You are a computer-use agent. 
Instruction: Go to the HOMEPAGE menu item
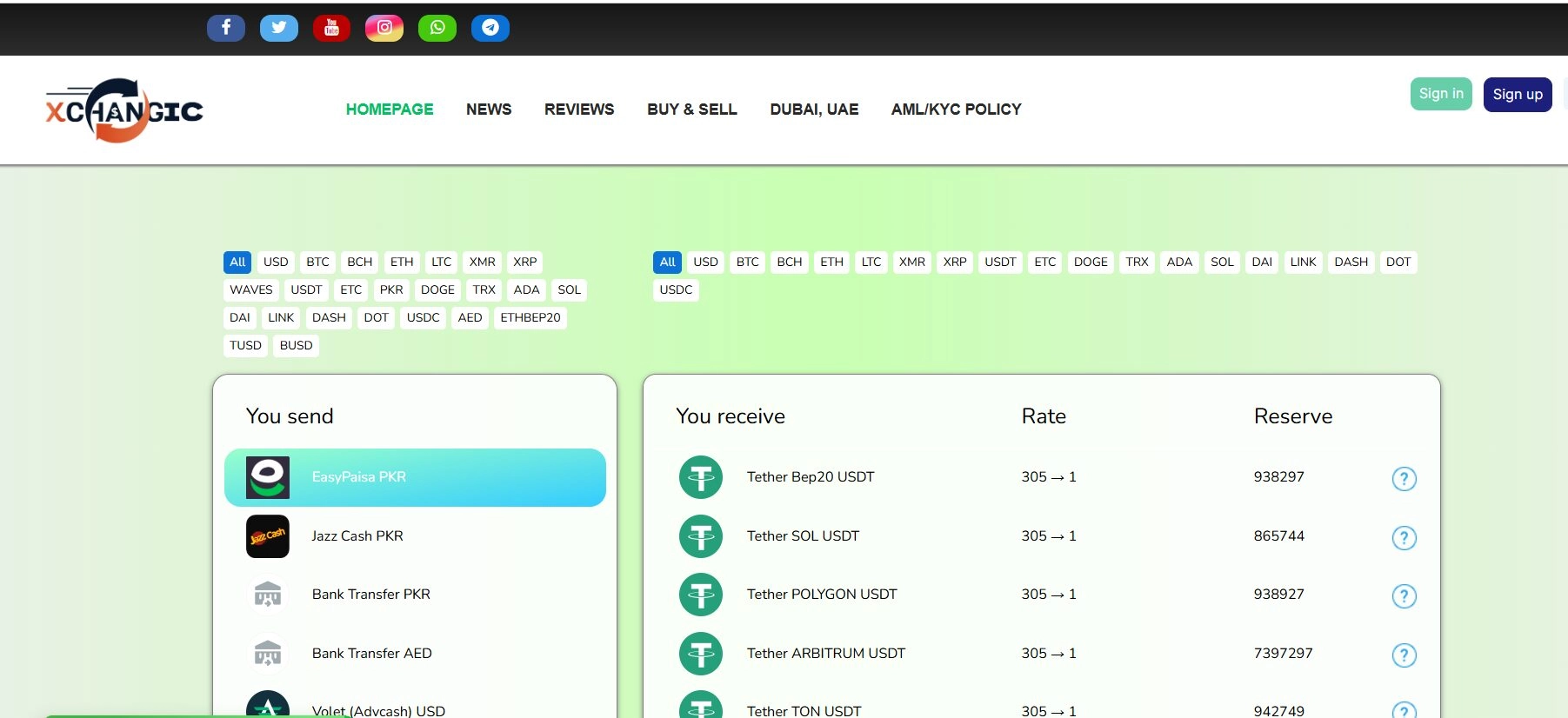point(390,110)
